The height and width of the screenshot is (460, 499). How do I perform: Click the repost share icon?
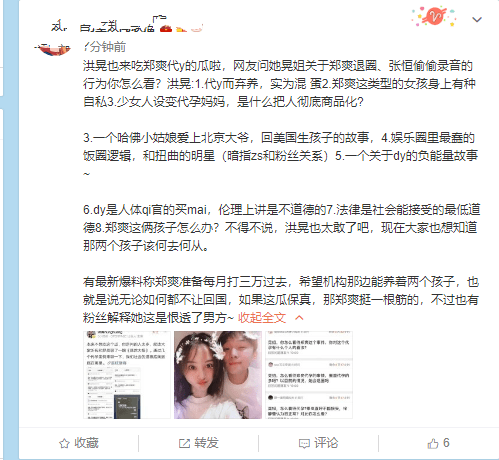point(184,443)
